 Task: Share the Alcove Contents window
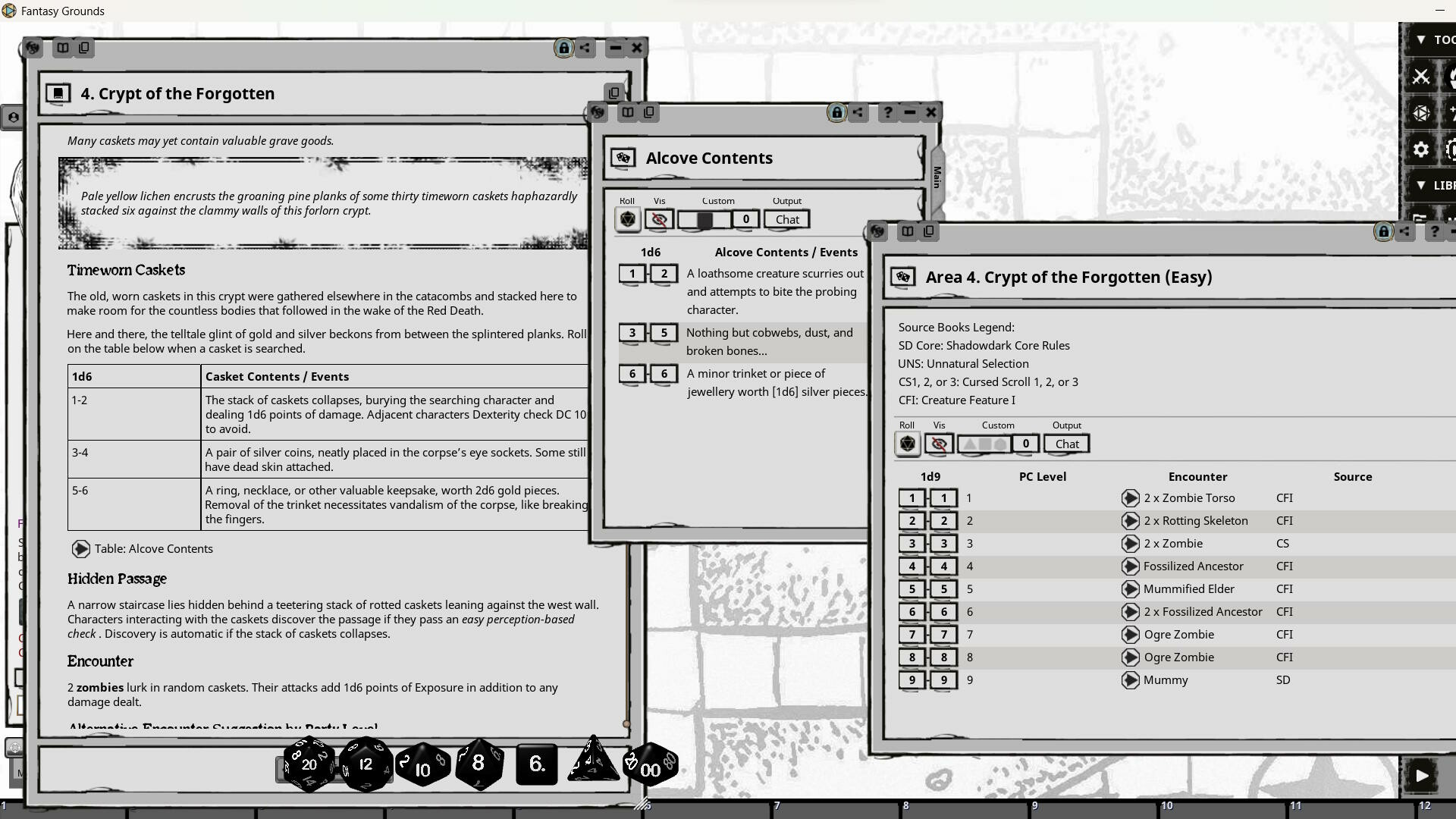tap(857, 112)
